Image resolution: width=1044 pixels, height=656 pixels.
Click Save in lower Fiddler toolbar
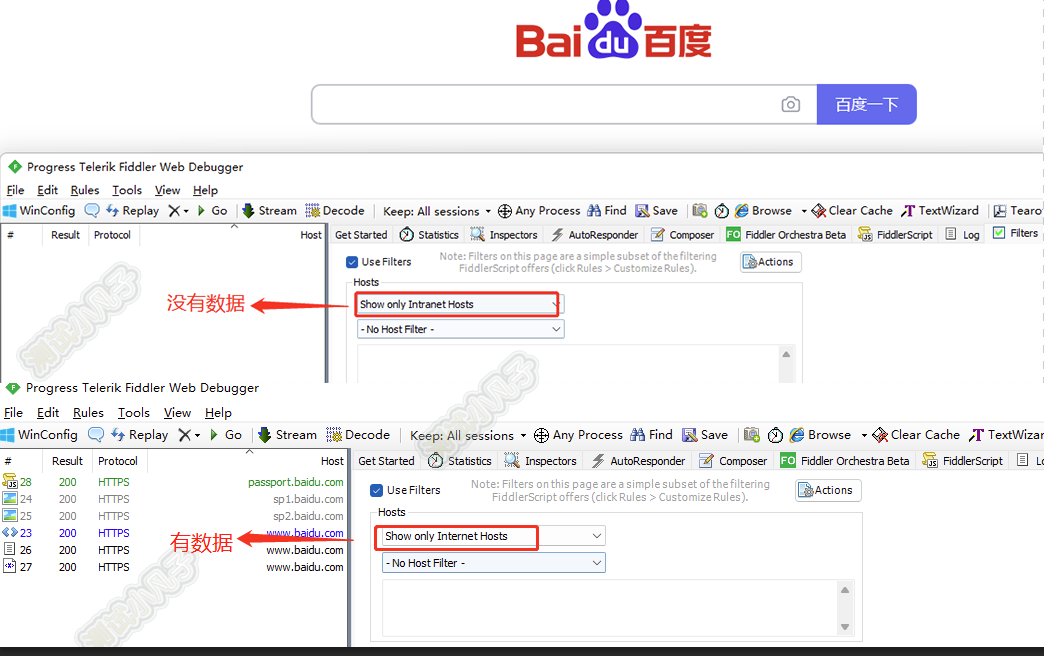[x=705, y=435]
